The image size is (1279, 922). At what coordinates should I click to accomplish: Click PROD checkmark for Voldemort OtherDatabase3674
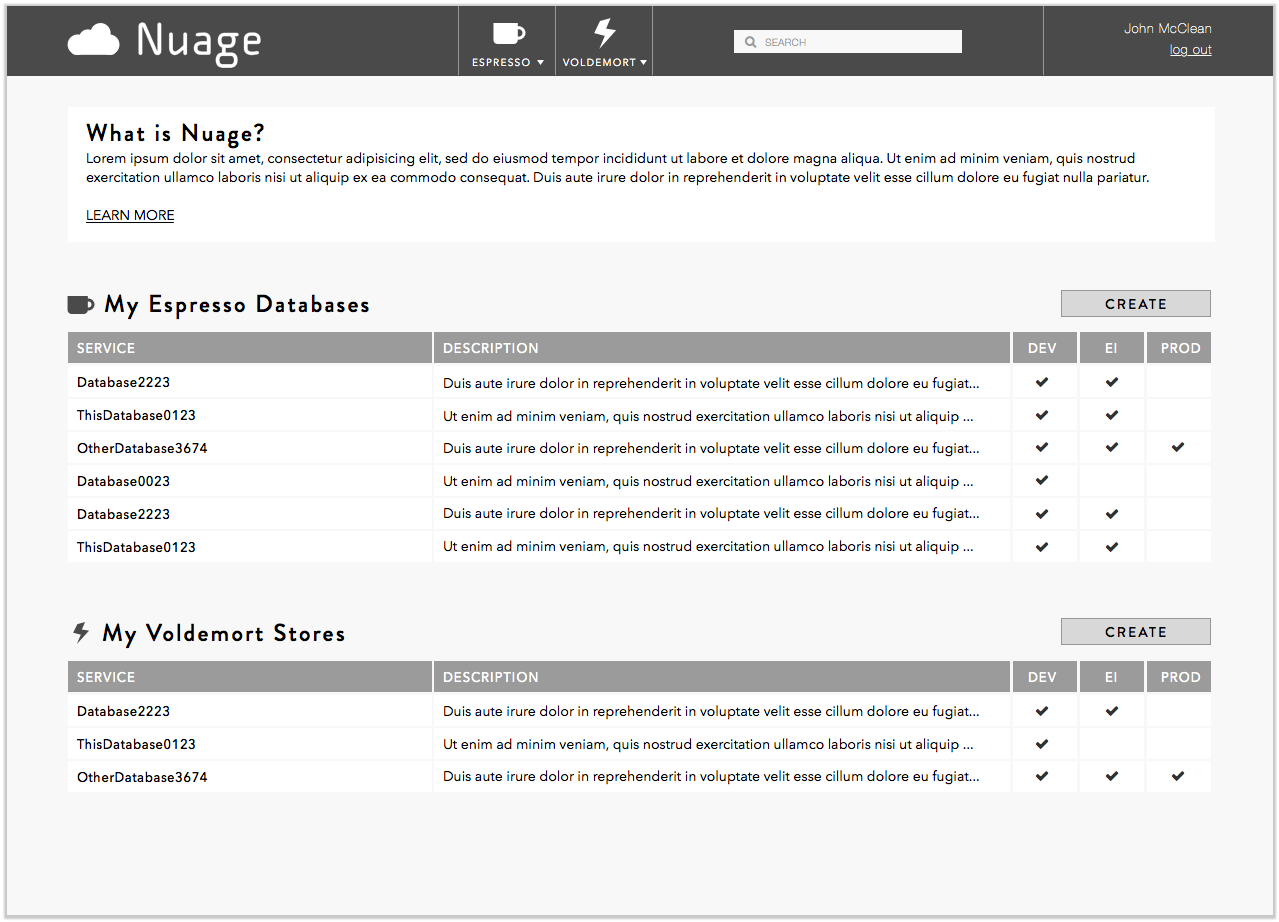point(1178,776)
